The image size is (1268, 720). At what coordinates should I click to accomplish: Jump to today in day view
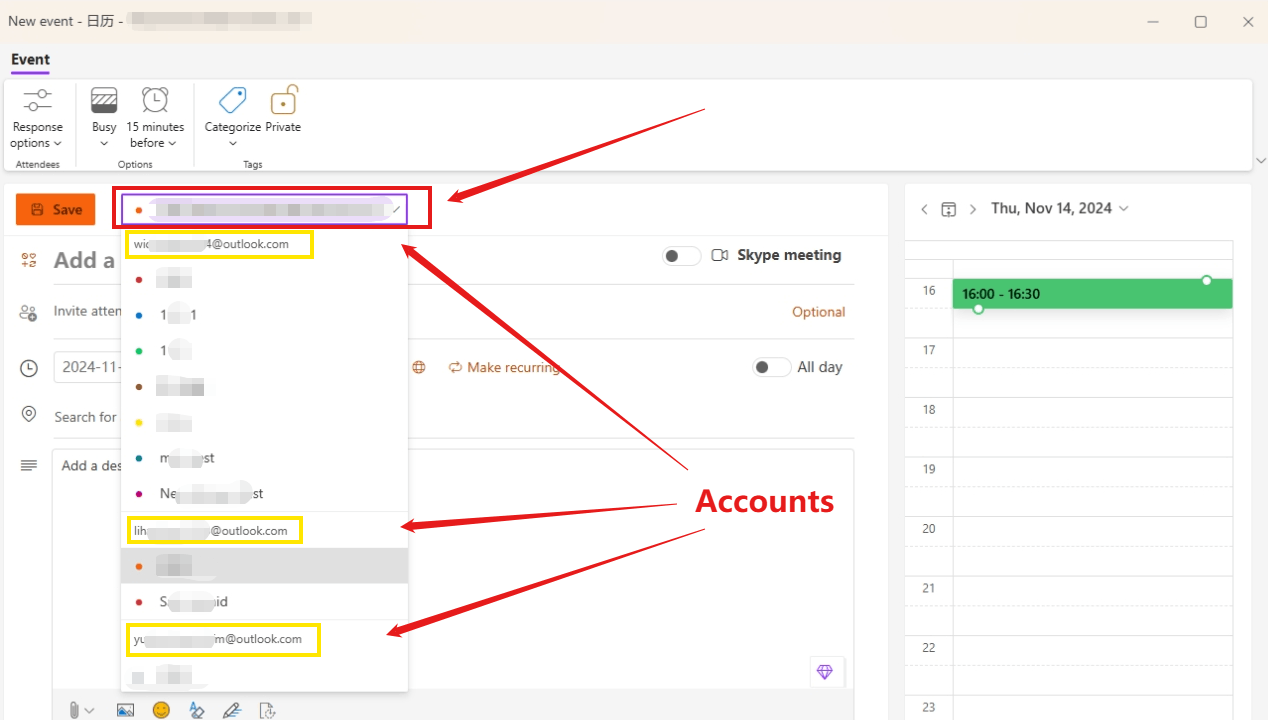[x=949, y=209]
